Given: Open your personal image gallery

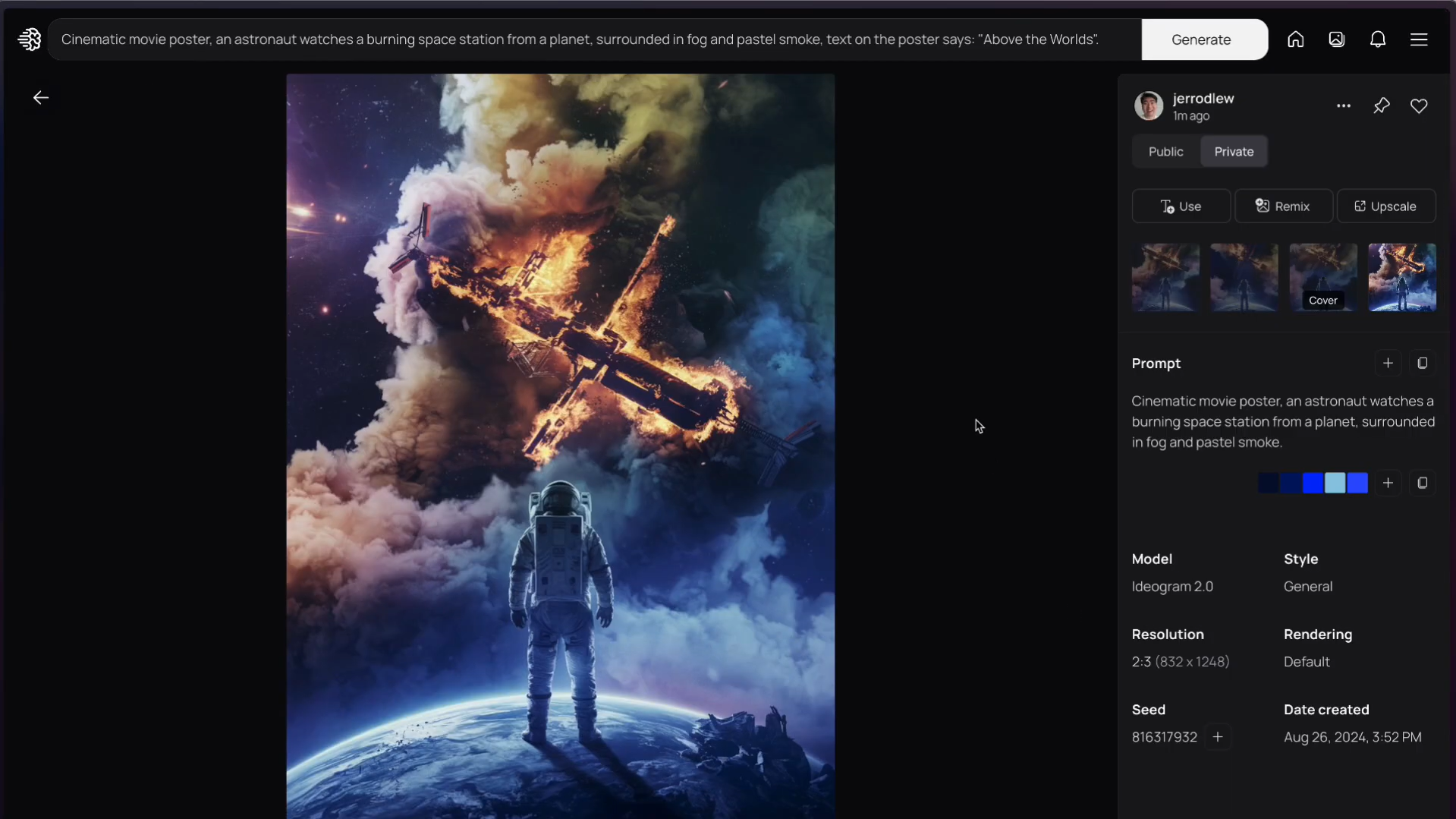Looking at the screenshot, I should click(1337, 39).
